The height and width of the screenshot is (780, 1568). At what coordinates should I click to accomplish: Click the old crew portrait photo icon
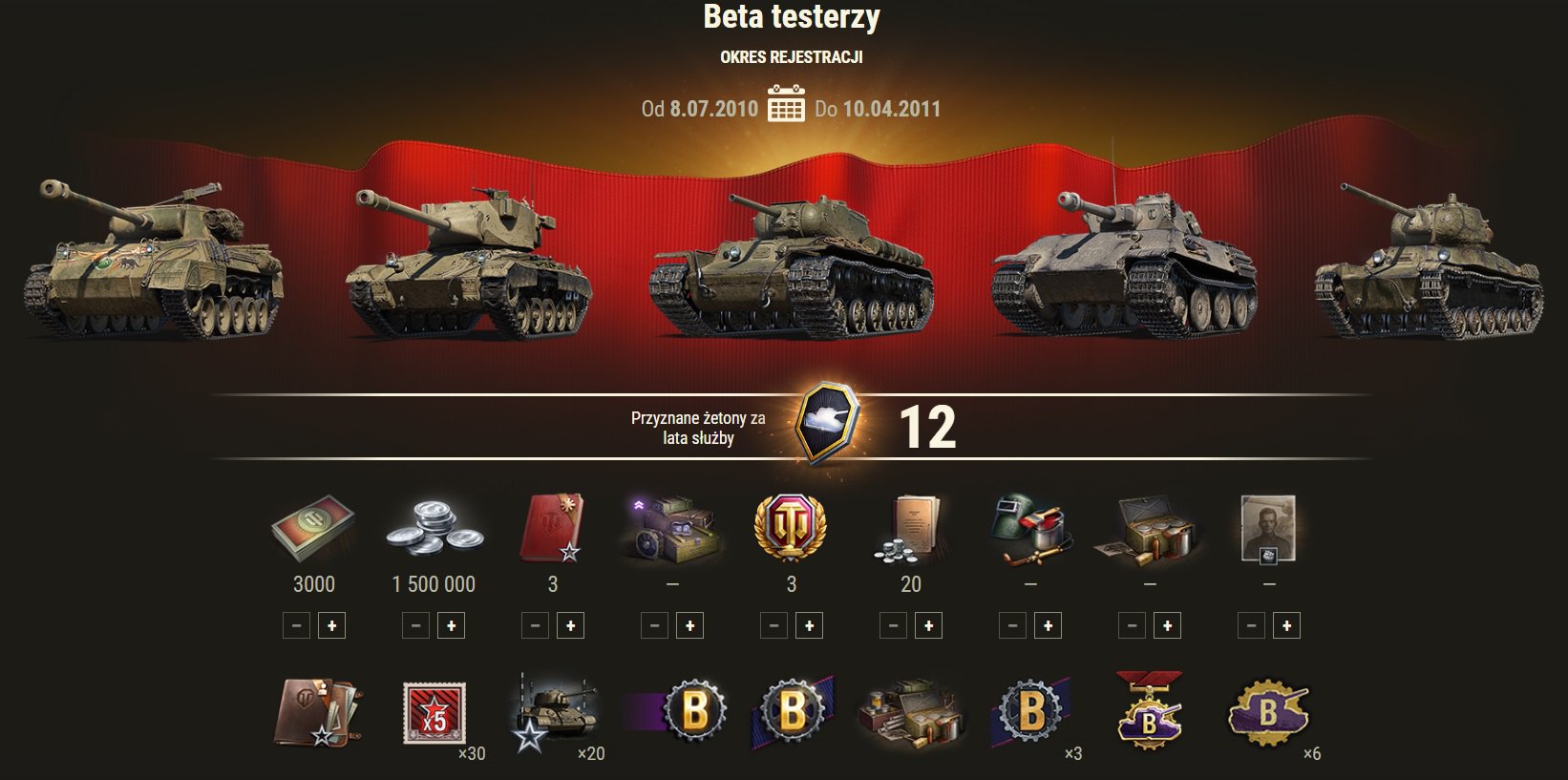point(1268,528)
